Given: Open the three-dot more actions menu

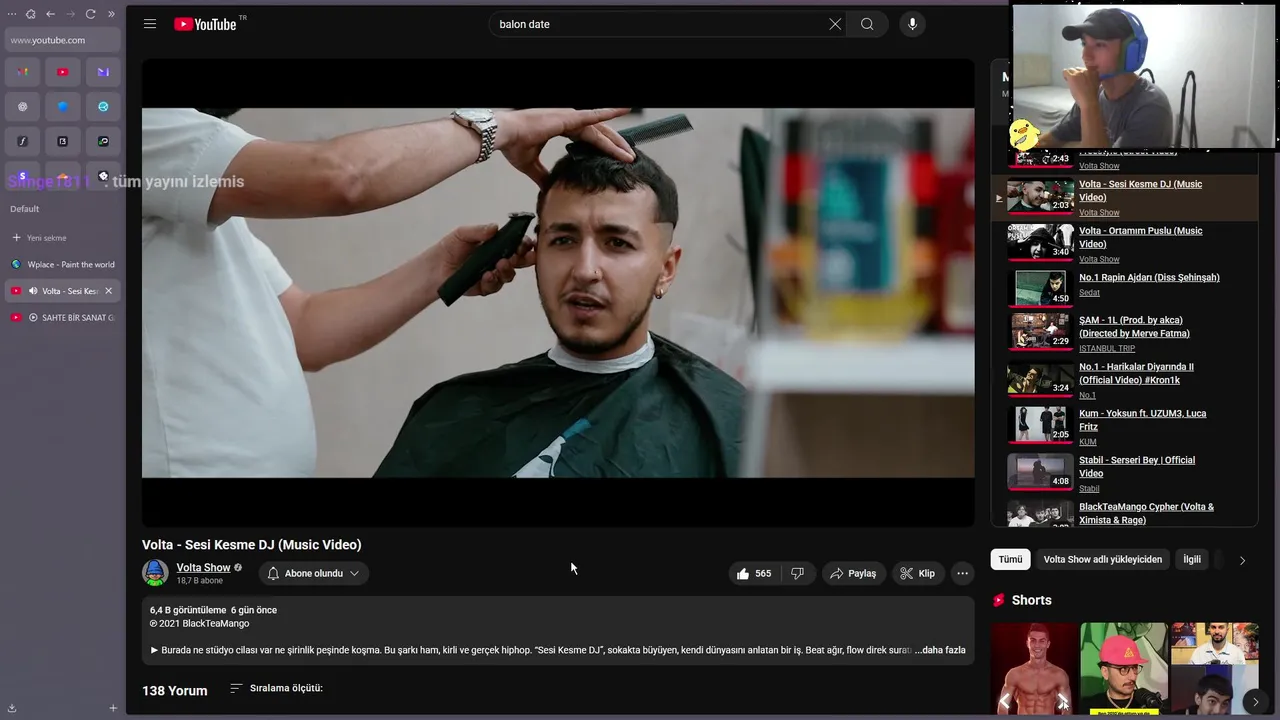Looking at the screenshot, I should (962, 573).
